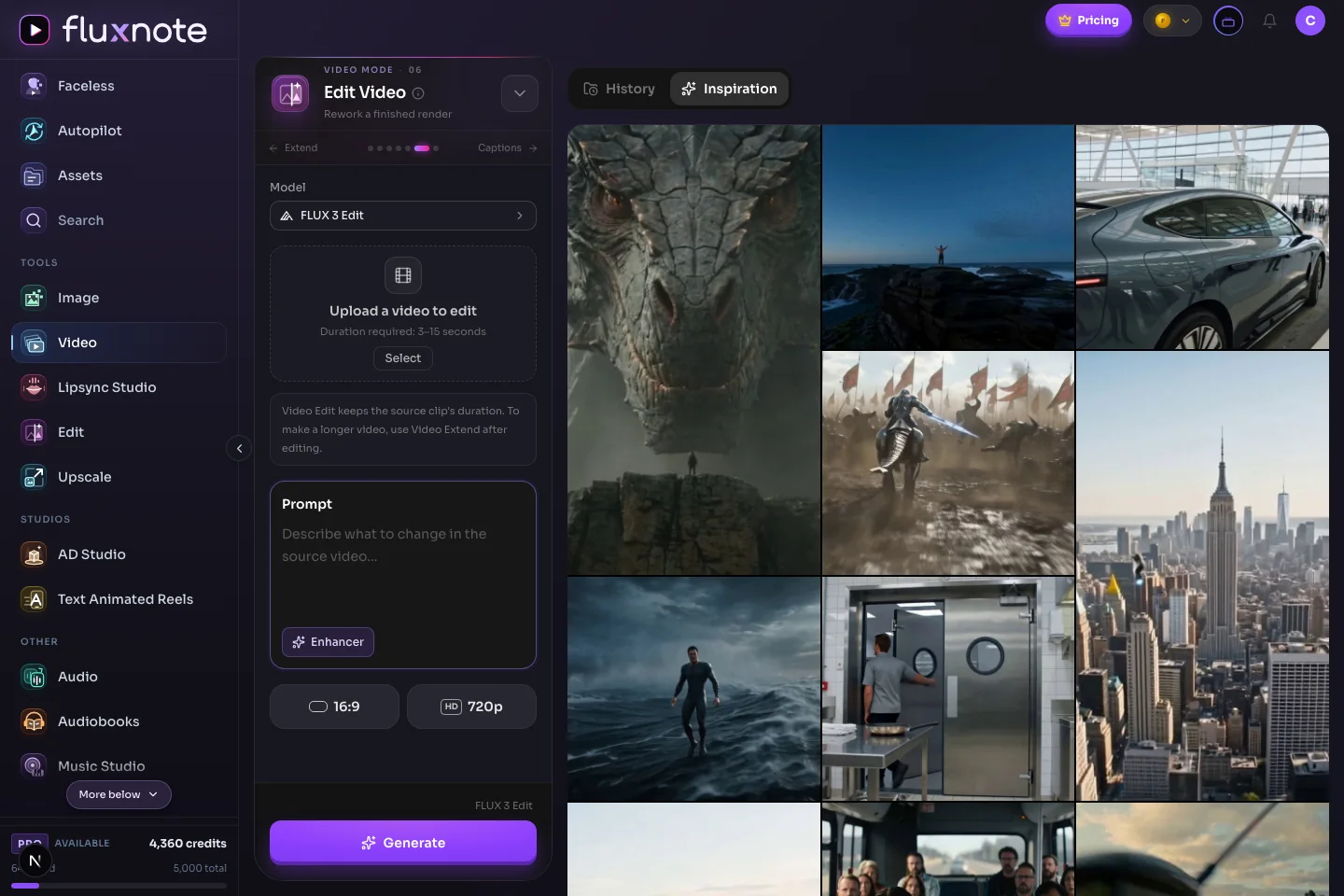
Task: Click the Generate button
Action: (403, 843)
